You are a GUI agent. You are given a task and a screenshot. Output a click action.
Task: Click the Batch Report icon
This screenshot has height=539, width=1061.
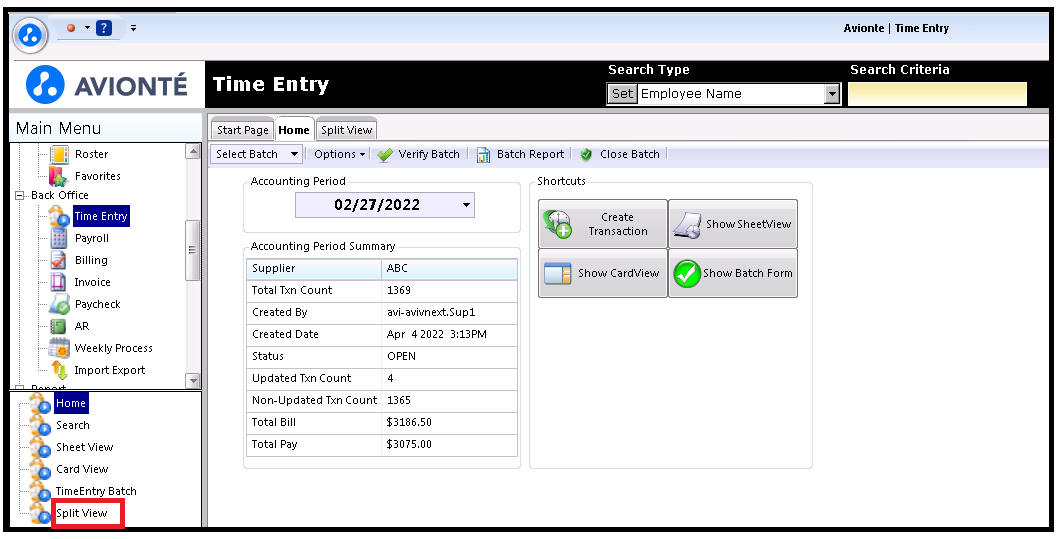point(483,155)
